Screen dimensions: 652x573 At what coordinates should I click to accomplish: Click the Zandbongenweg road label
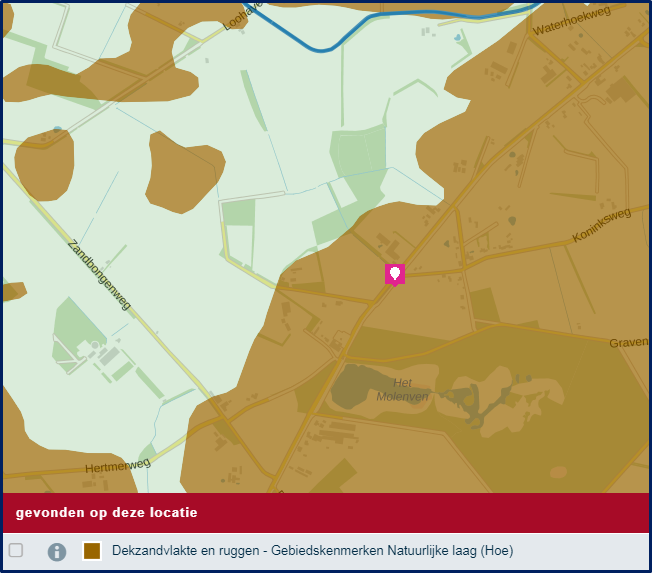point(99,274)
